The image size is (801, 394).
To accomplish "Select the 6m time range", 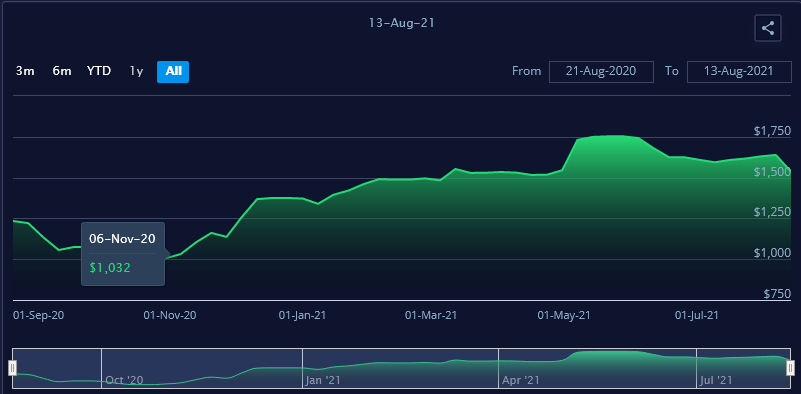I will coord(62,72).
